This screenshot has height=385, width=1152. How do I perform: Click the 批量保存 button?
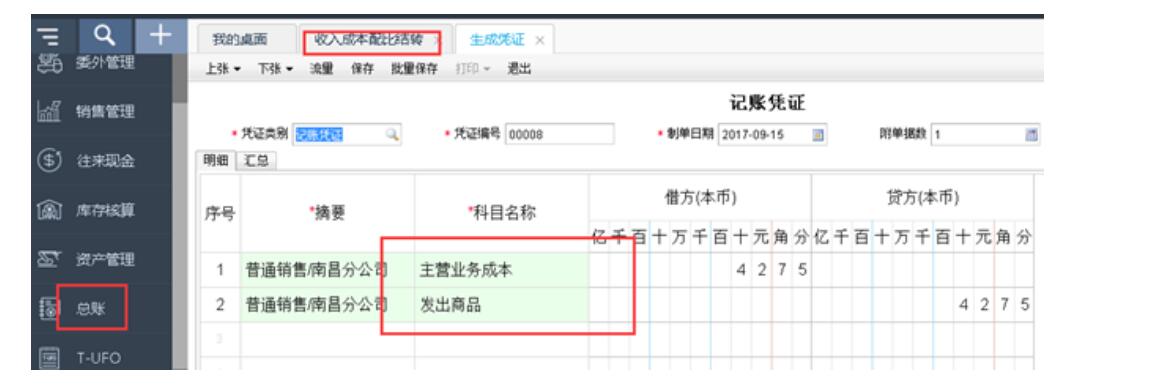[414, 69]
